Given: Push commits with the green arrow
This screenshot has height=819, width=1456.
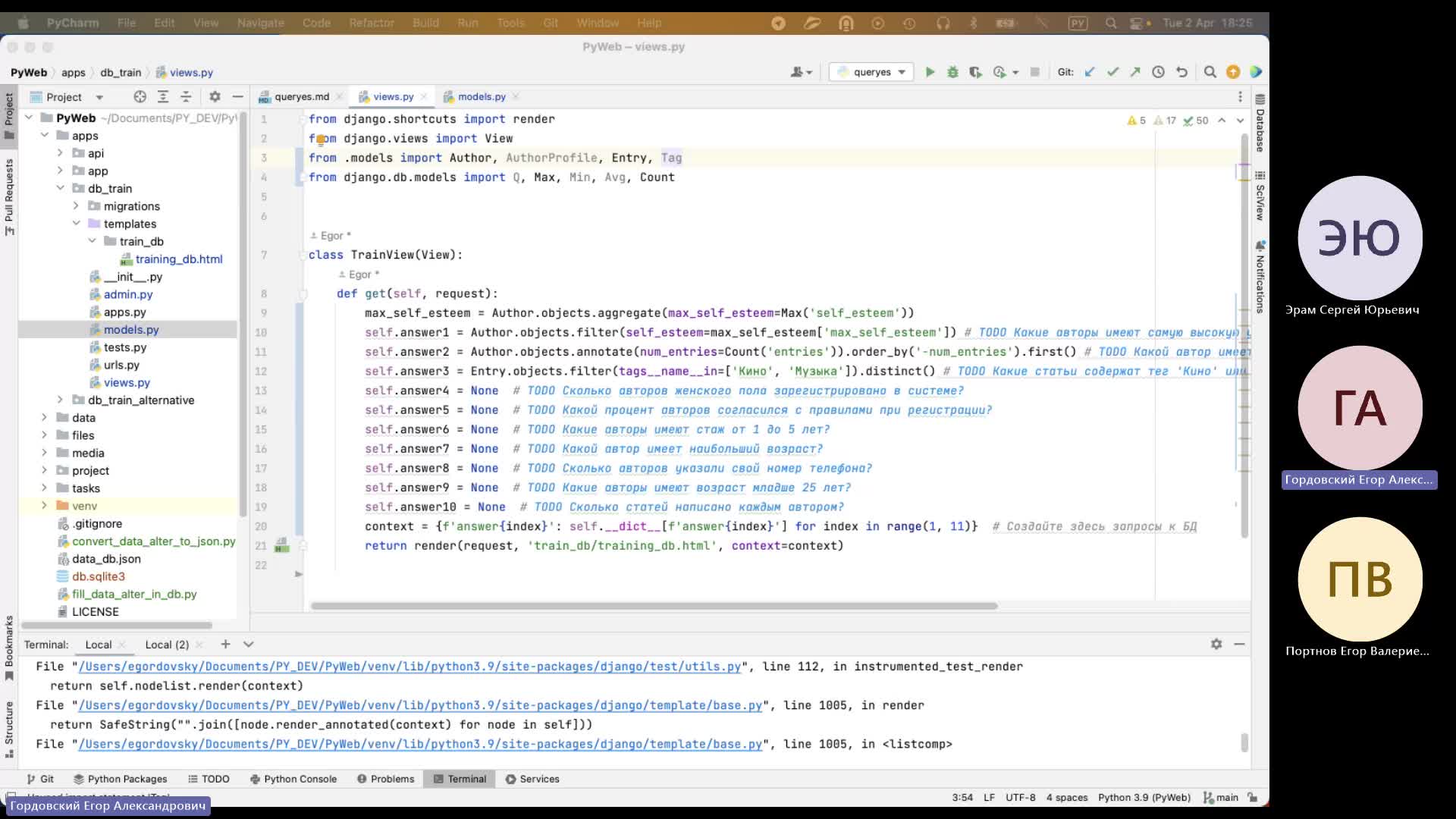Looking at the screenshot, I should (1135, 72).
